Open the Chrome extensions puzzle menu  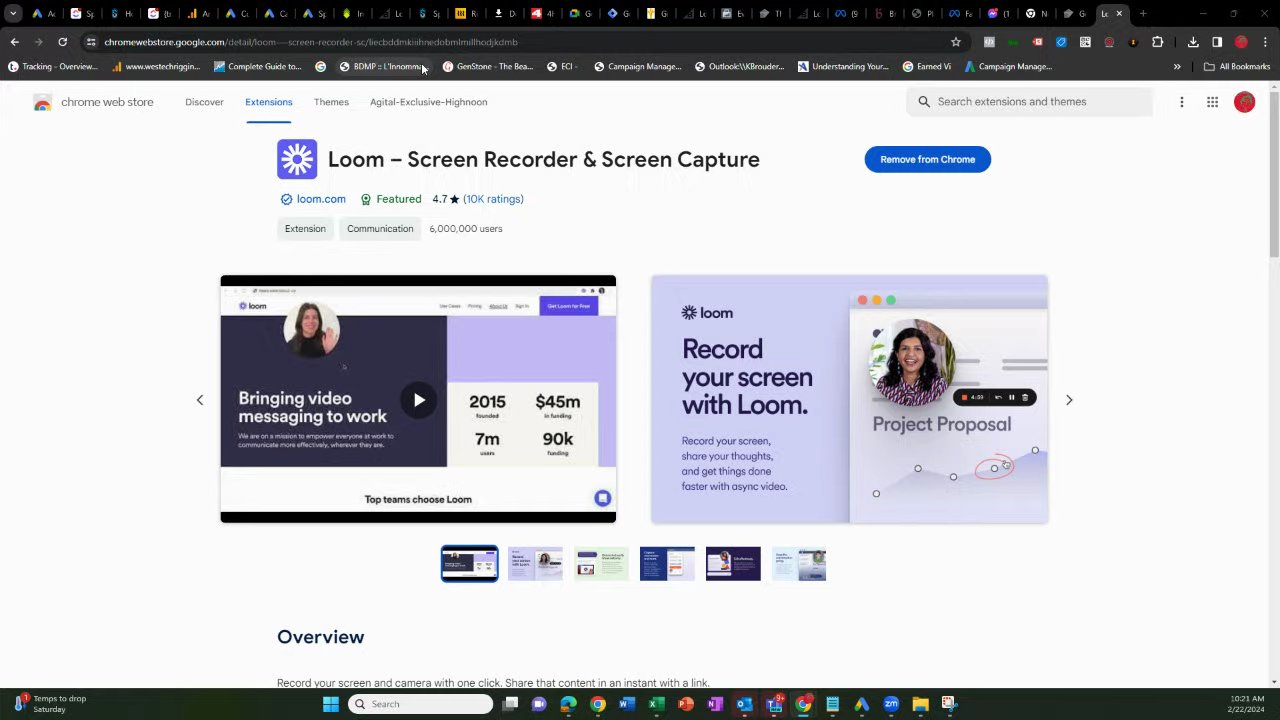pos(1157,42)
